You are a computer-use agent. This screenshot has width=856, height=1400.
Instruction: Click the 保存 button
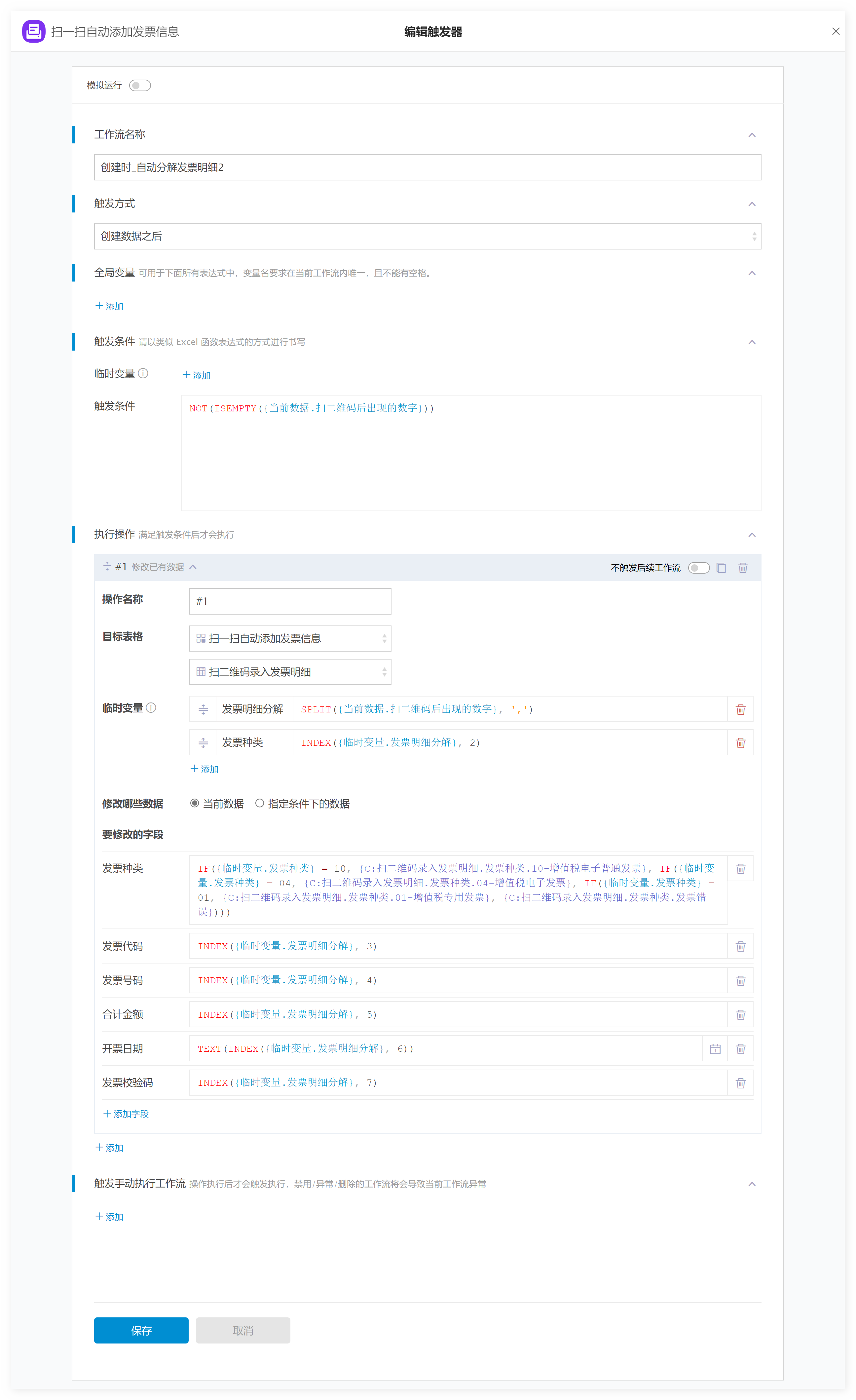[141, 1330]
